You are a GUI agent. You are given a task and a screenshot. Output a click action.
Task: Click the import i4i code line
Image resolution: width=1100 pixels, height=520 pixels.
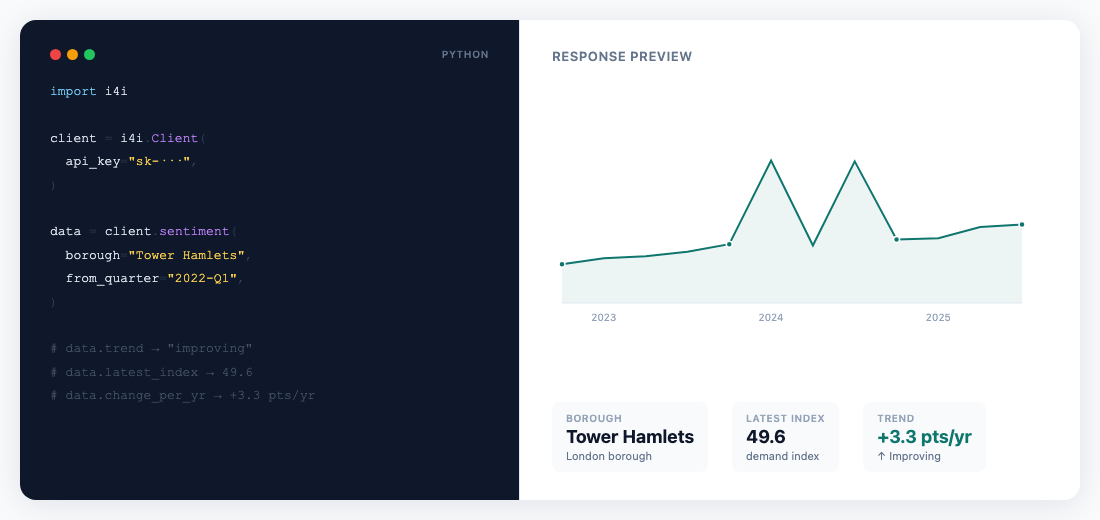click(x=89, y=91)
